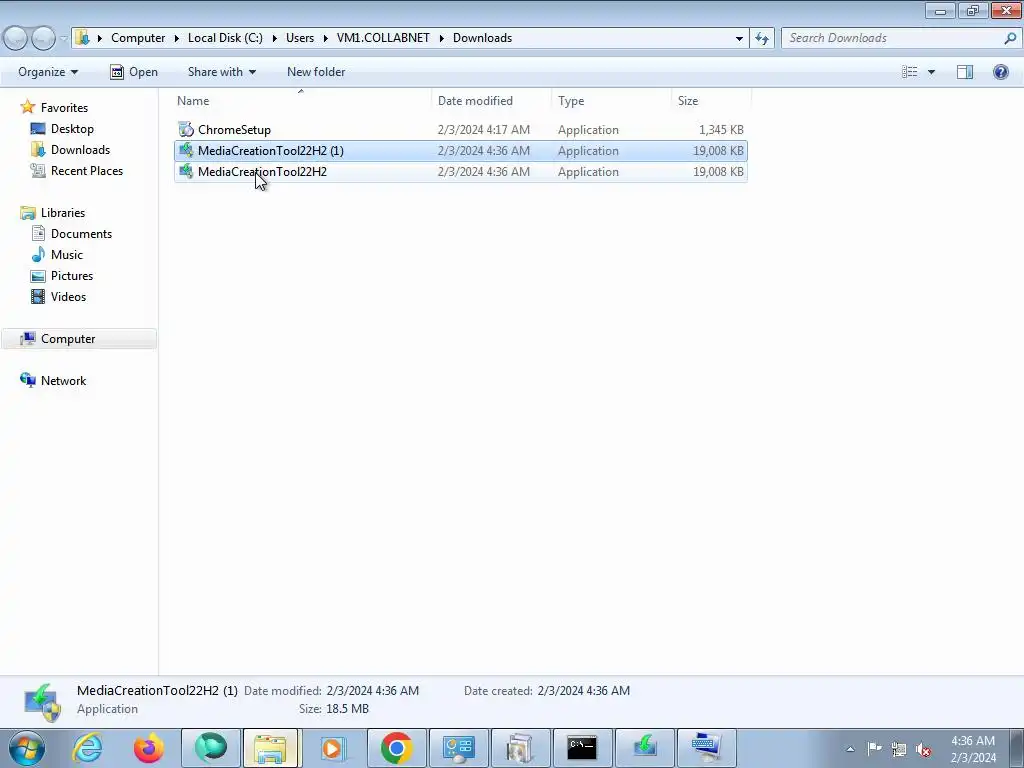Image resolution: width=1024 pixels, height=768 pixels.
Task: Open Desktop in Favorites
Action: point(72,129)
